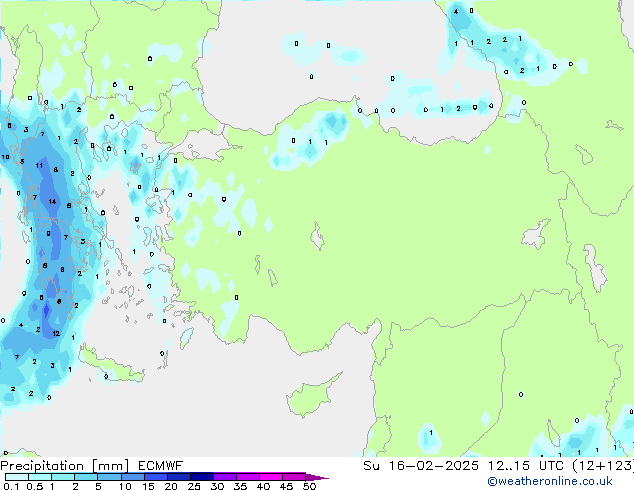Click the map precipitation value '14'
634x490 pixels.
pos(52,201)
